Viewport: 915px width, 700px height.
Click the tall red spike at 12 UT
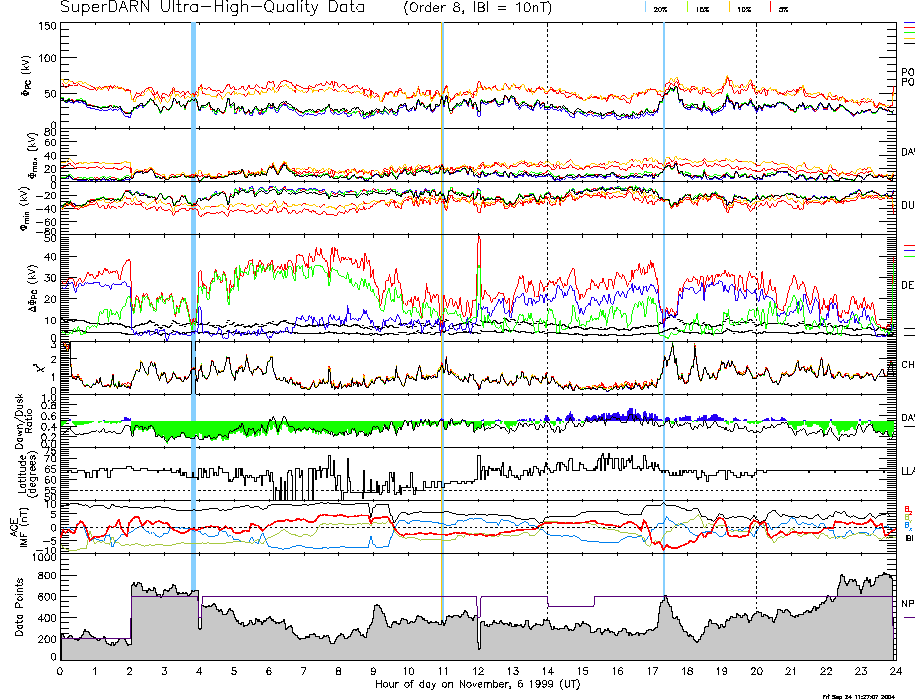tap(480, 250)
